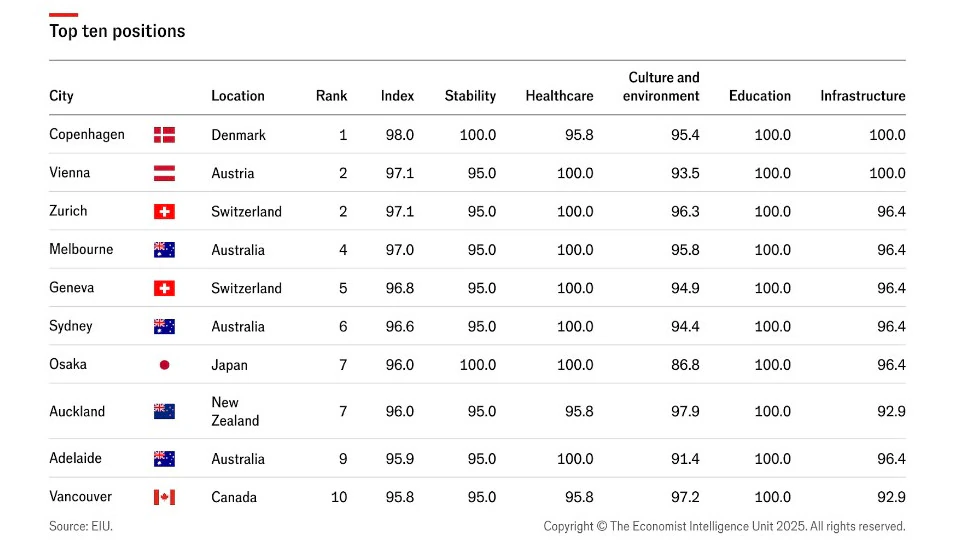The height and width of the screenshot is (548, 974).
Task: Click the Source: EIU footnote
Action: pyautogui.click(x=81, y=526)
